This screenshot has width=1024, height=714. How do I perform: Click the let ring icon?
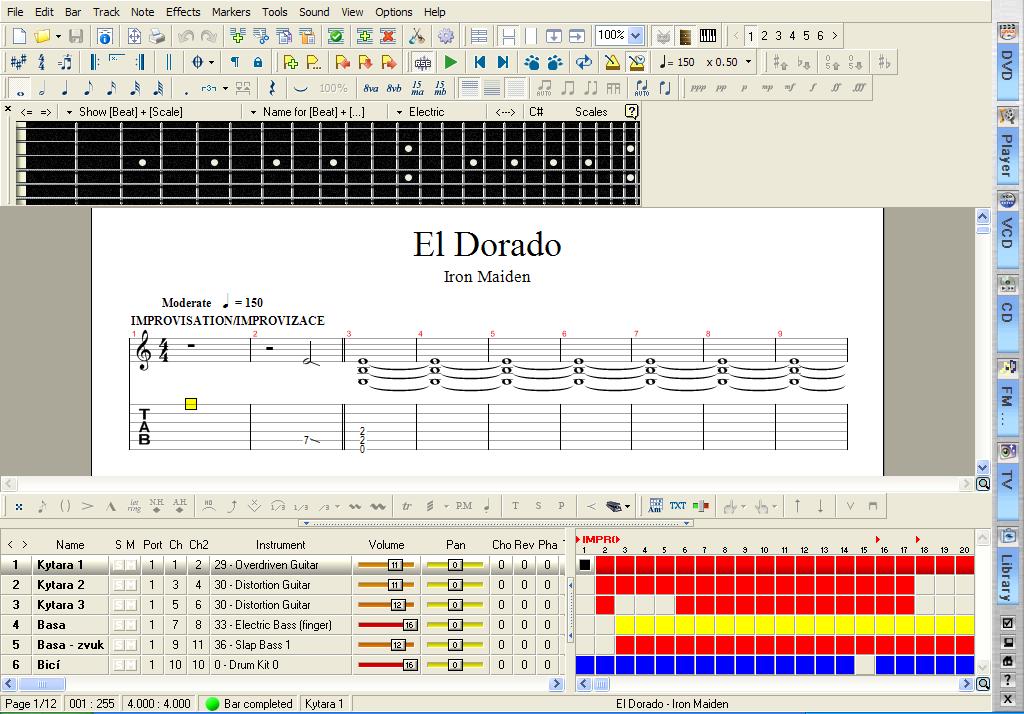coord(134,506)
